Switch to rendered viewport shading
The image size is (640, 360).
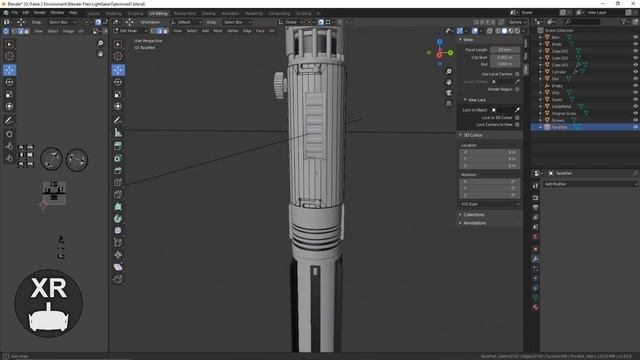pos(517,31)
